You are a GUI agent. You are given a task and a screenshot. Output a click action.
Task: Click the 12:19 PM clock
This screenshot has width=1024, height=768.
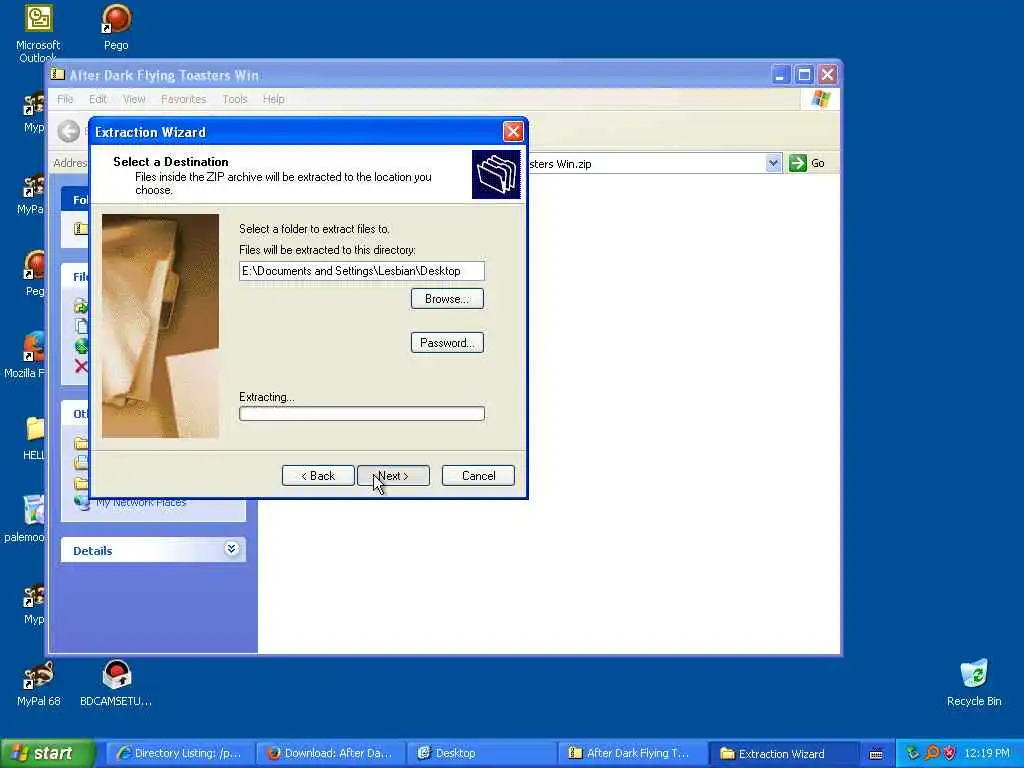coord(987,753)
